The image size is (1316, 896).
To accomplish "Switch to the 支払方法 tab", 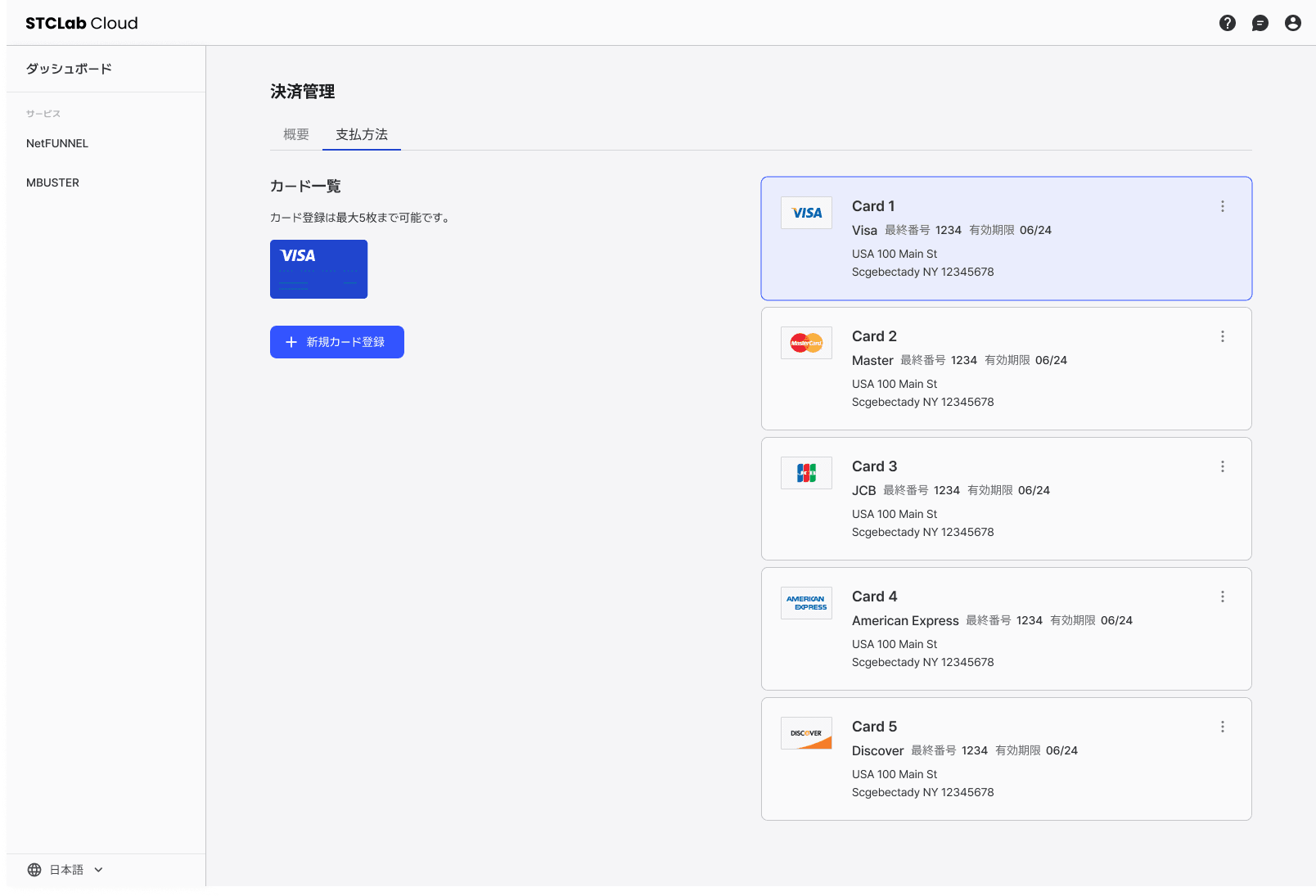I will pos(362,134).
